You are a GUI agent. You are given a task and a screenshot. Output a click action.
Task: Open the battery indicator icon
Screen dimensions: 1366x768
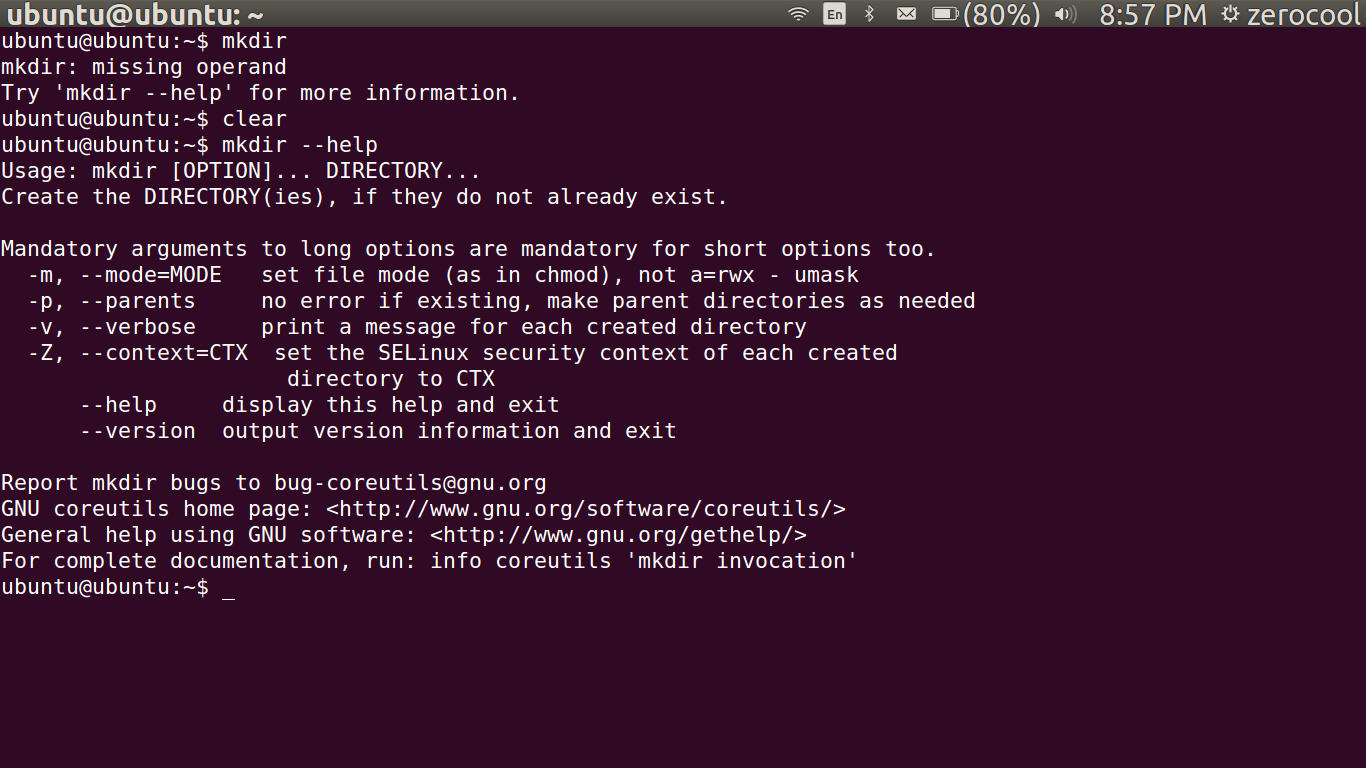tap(945, 14)
